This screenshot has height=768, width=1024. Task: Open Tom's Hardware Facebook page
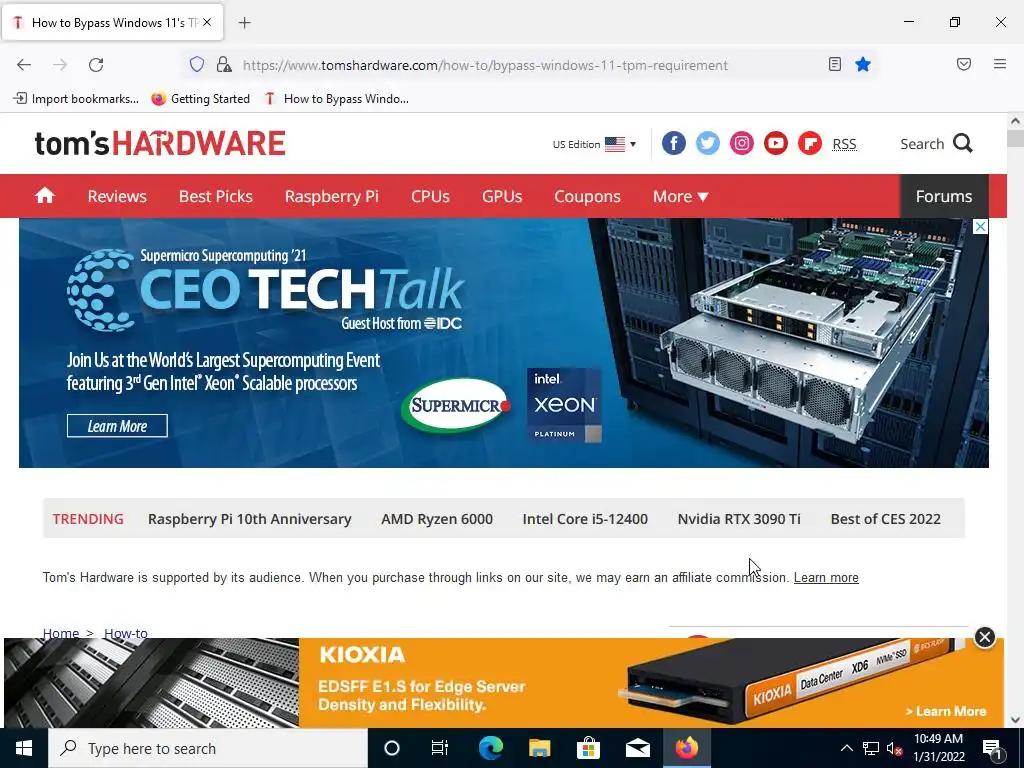point(674,144)
